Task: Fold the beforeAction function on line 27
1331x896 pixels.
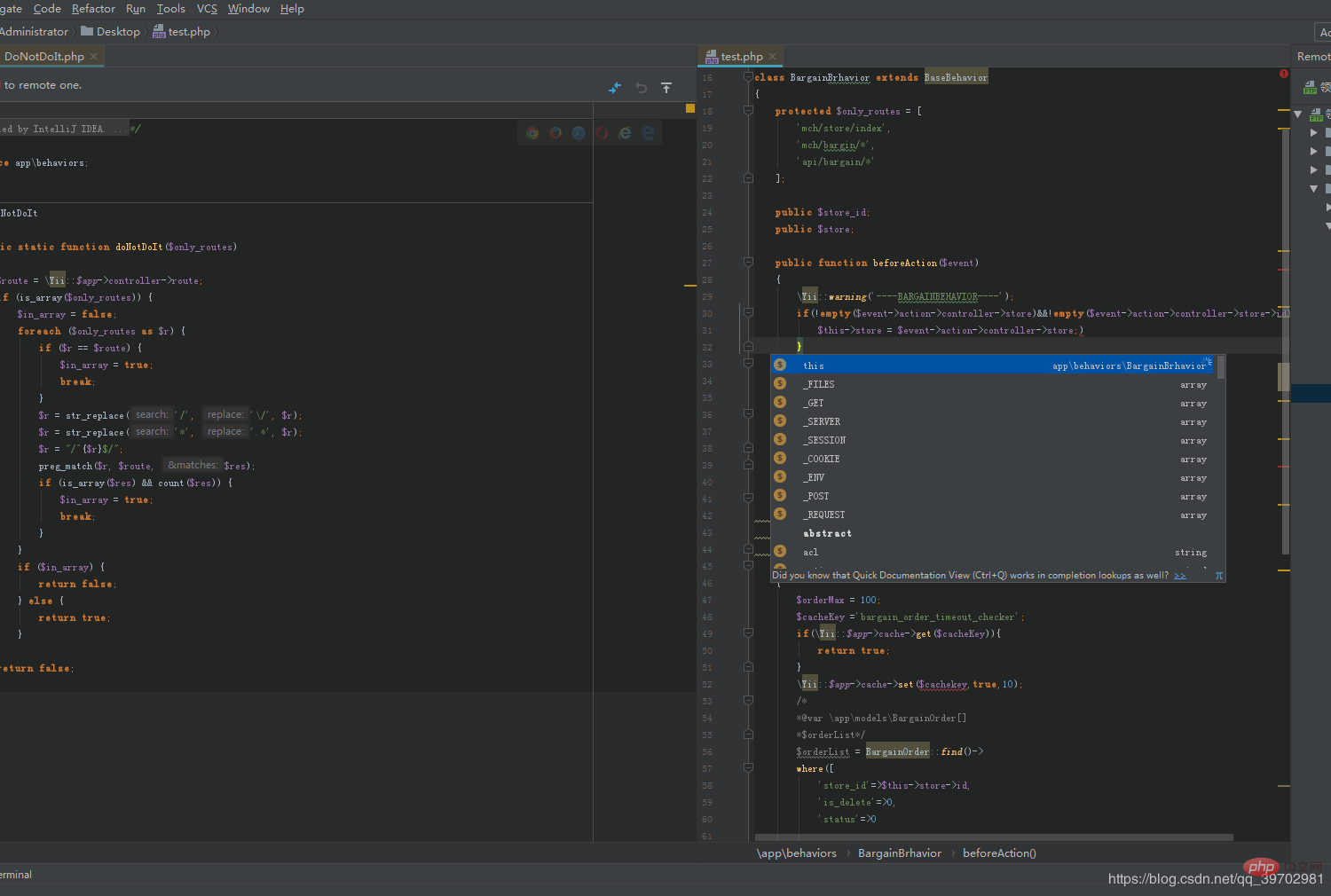Action: [748, 263]
